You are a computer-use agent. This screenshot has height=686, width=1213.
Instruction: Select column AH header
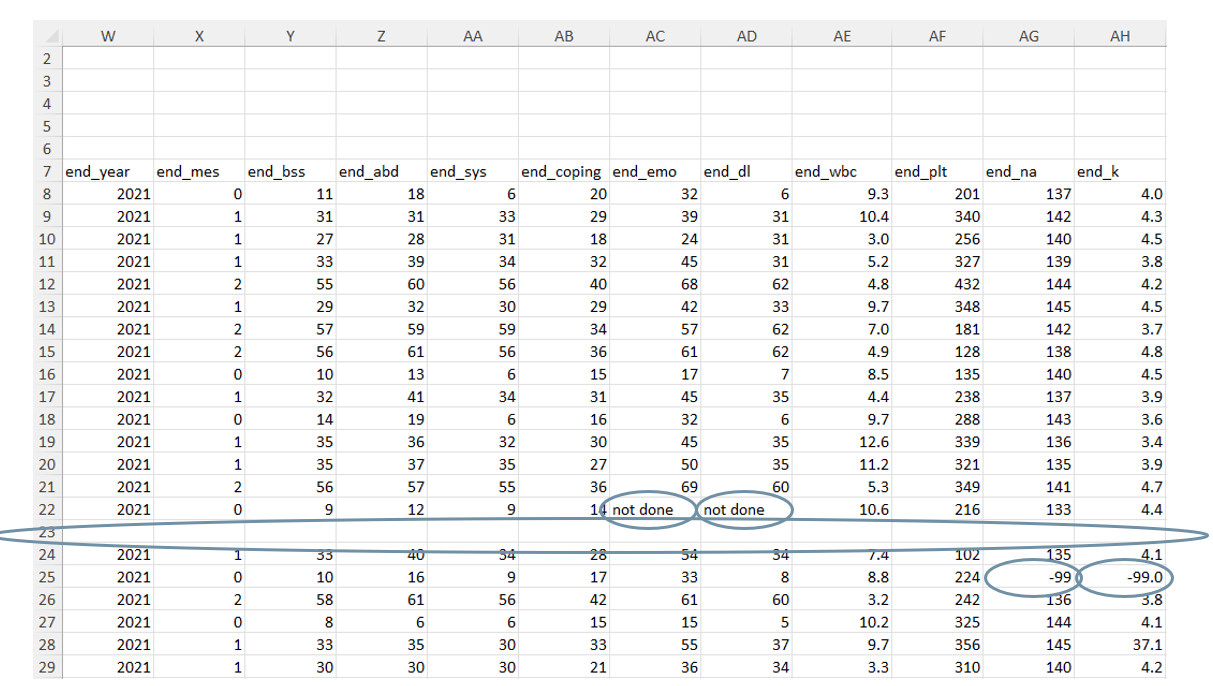point(1120,36)
